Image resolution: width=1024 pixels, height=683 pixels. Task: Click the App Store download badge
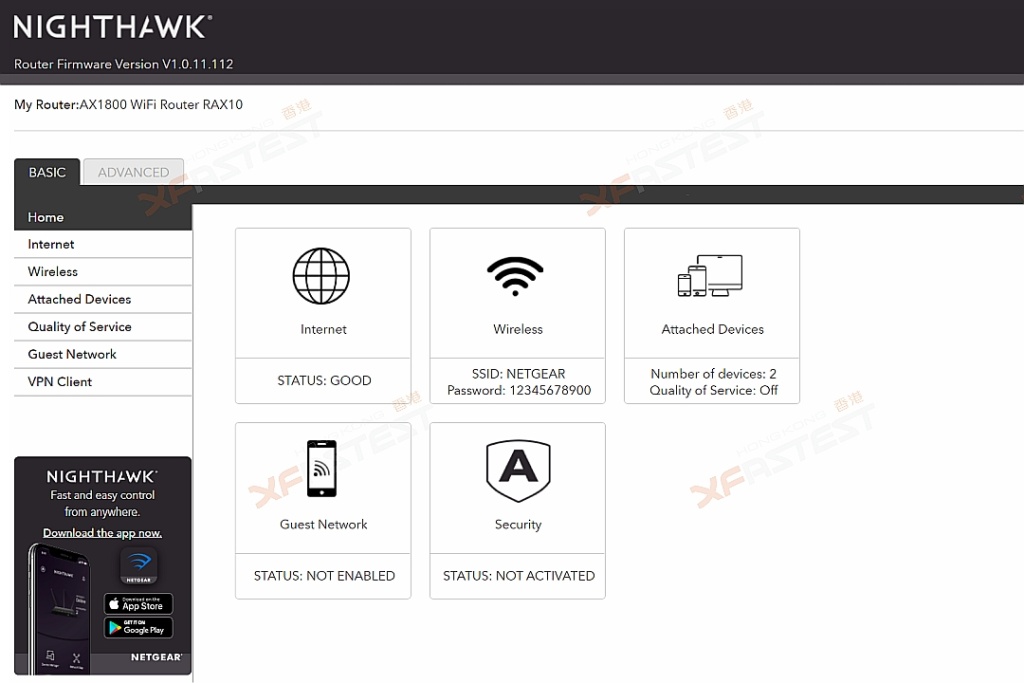[139, 604]
